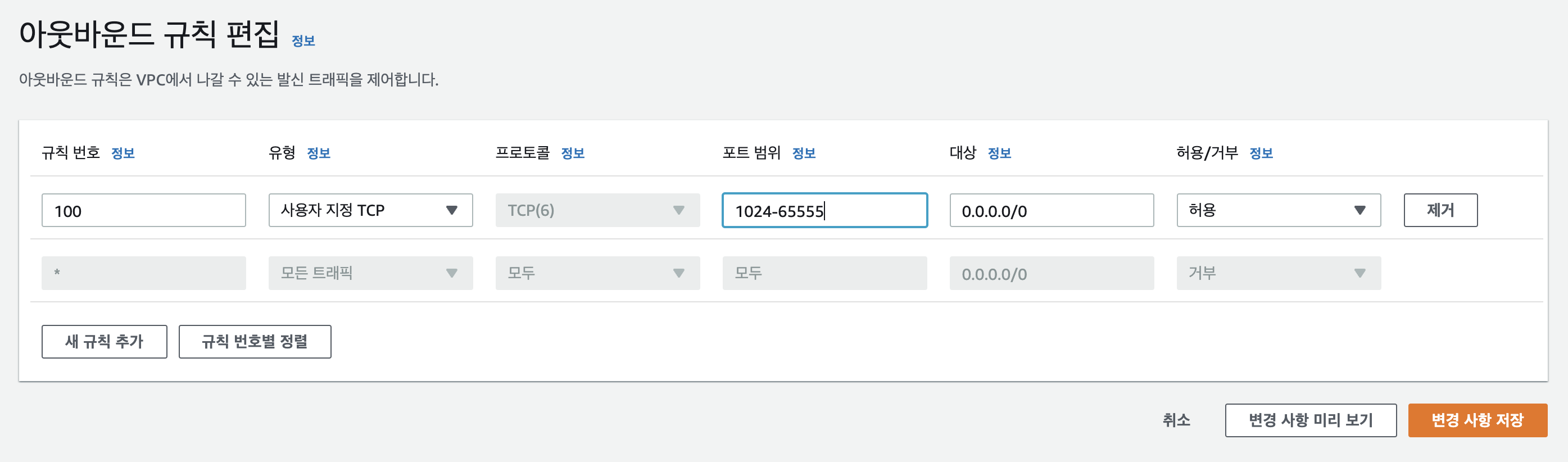Open 정보 link next to 대상 header

coord(999,153)
